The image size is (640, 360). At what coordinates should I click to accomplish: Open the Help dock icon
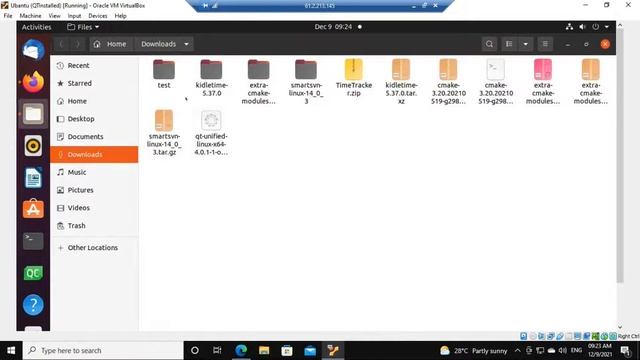33,304
